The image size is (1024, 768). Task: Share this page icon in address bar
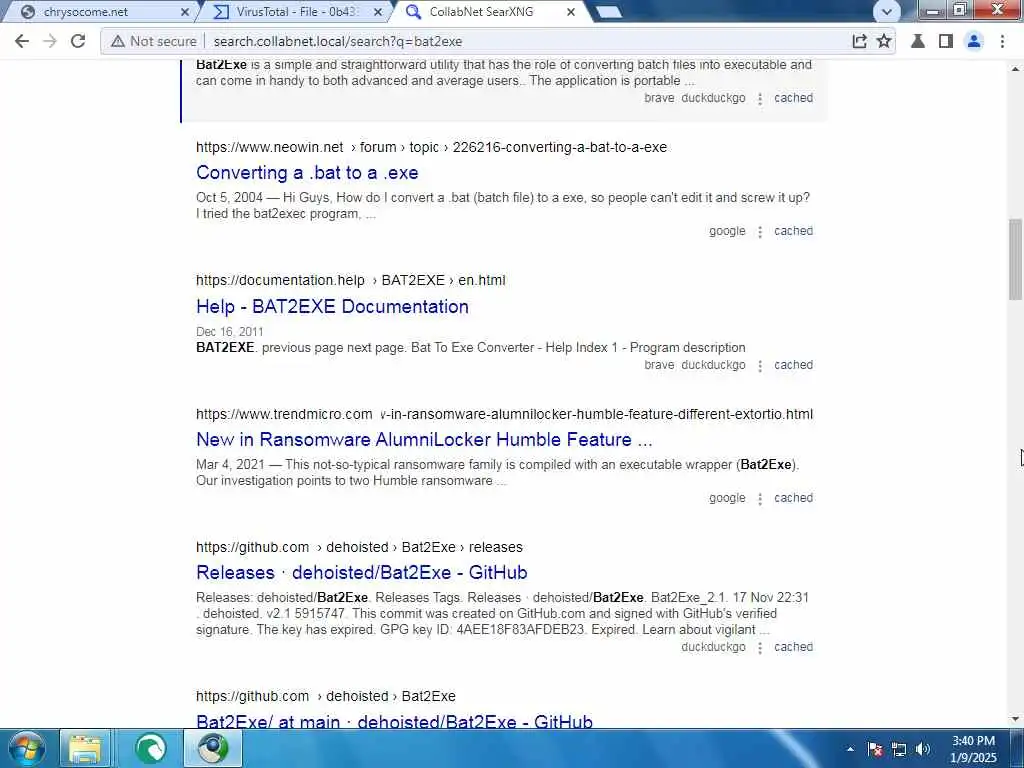point(859,41)
